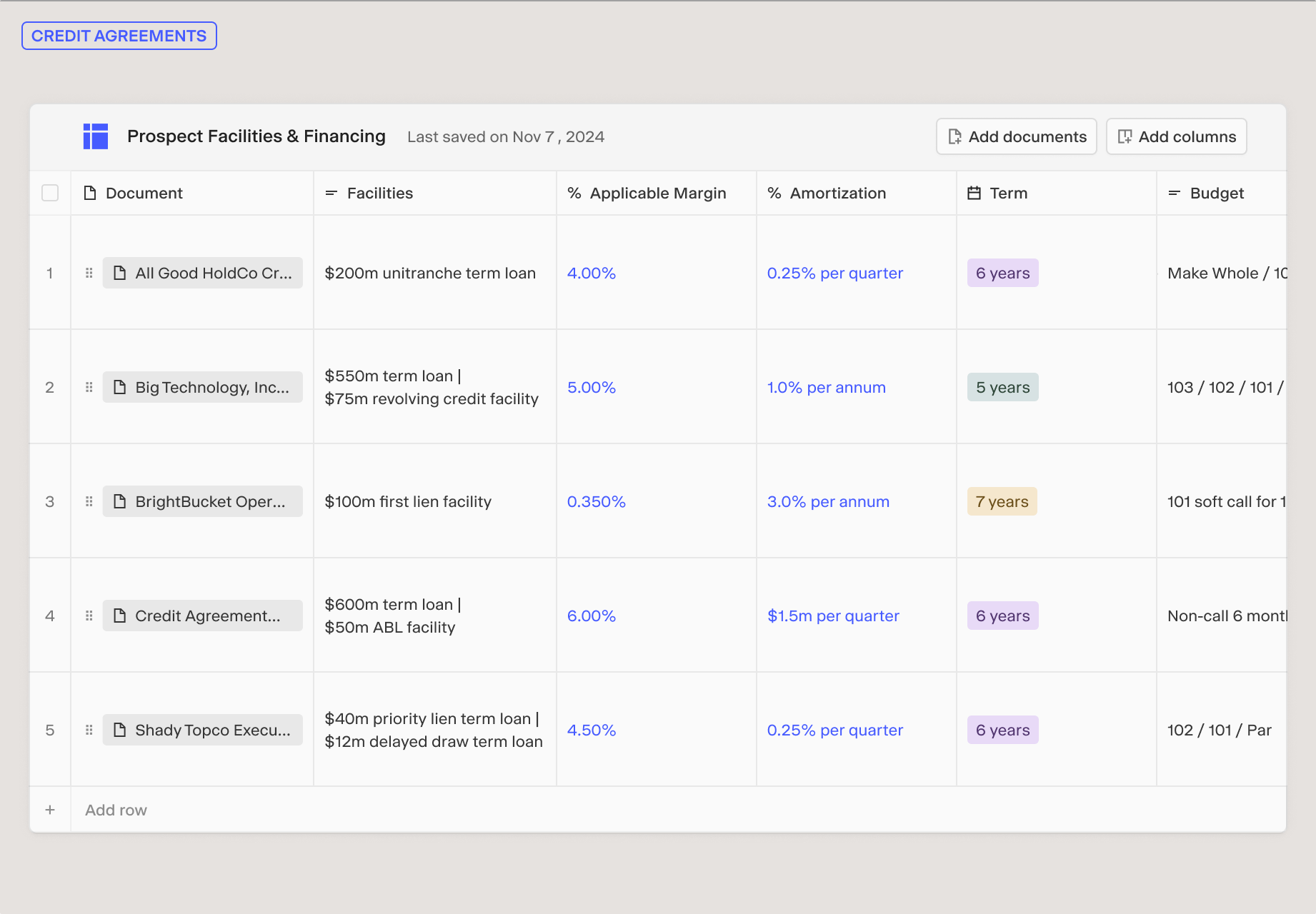Click the green 5 years term tag

coord(1002,387)
